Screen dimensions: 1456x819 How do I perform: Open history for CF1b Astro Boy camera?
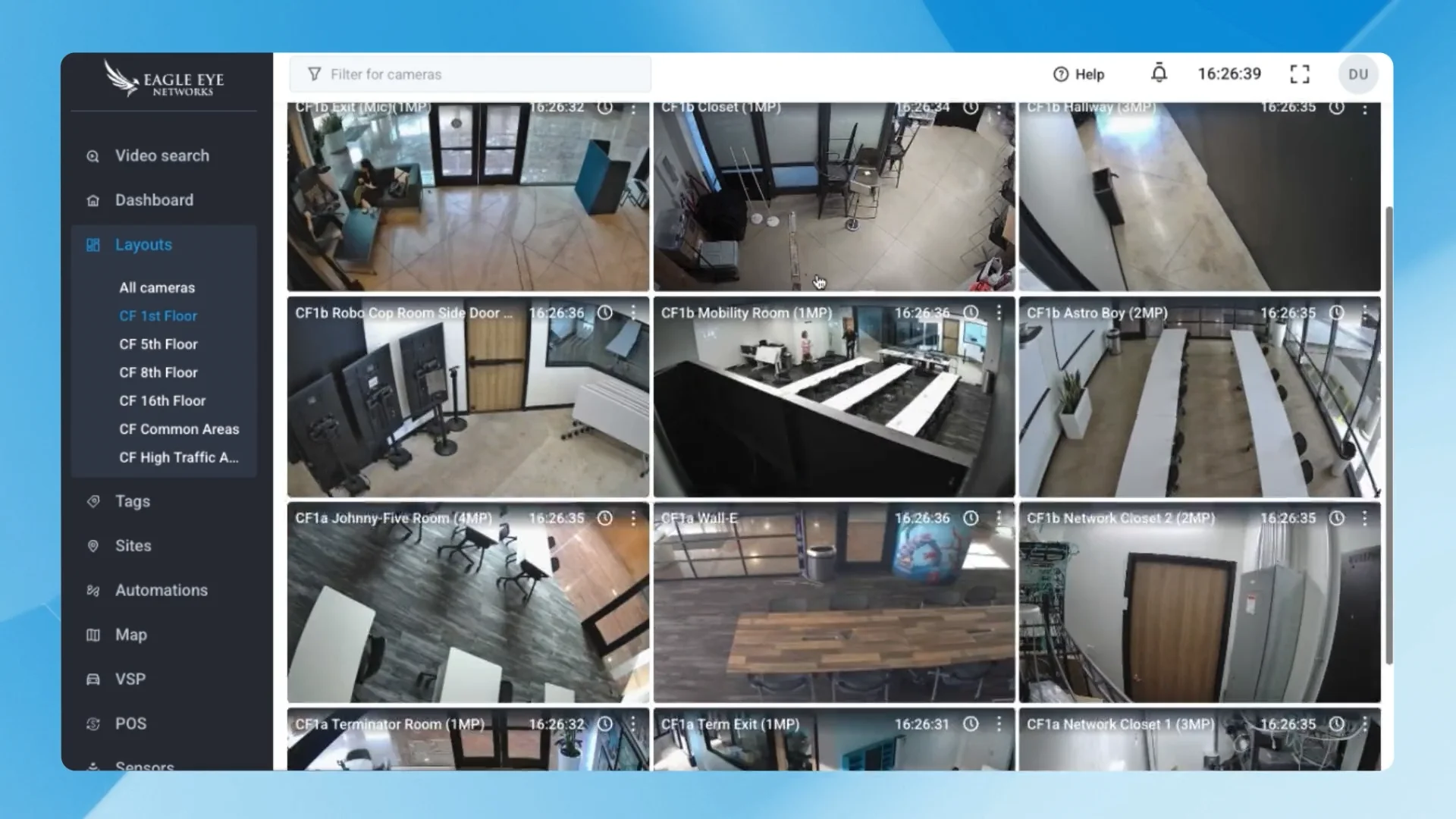(x=1337, y=312)
